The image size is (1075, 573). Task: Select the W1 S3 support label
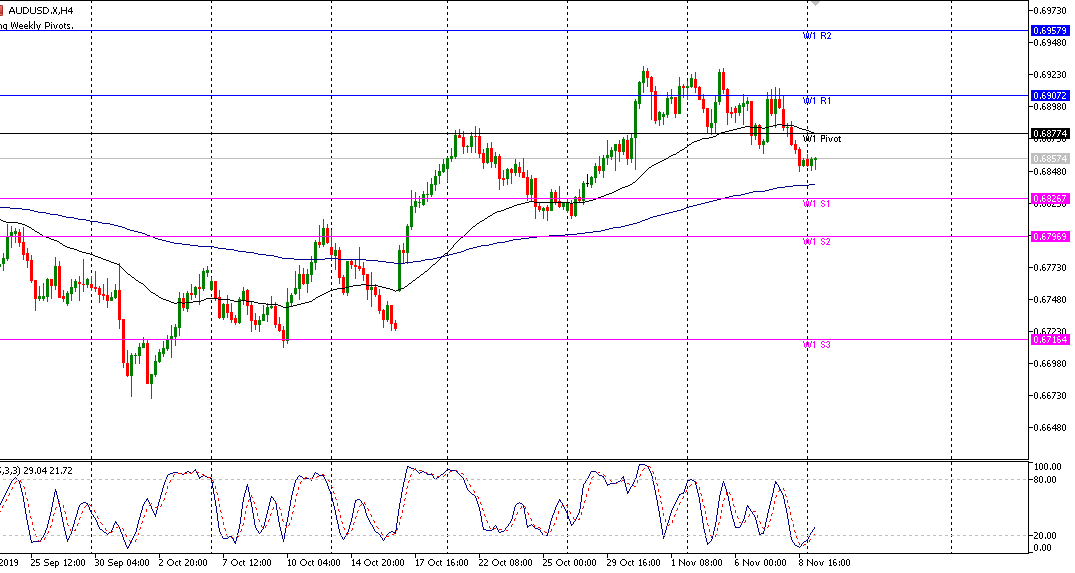tap(817, 344)
